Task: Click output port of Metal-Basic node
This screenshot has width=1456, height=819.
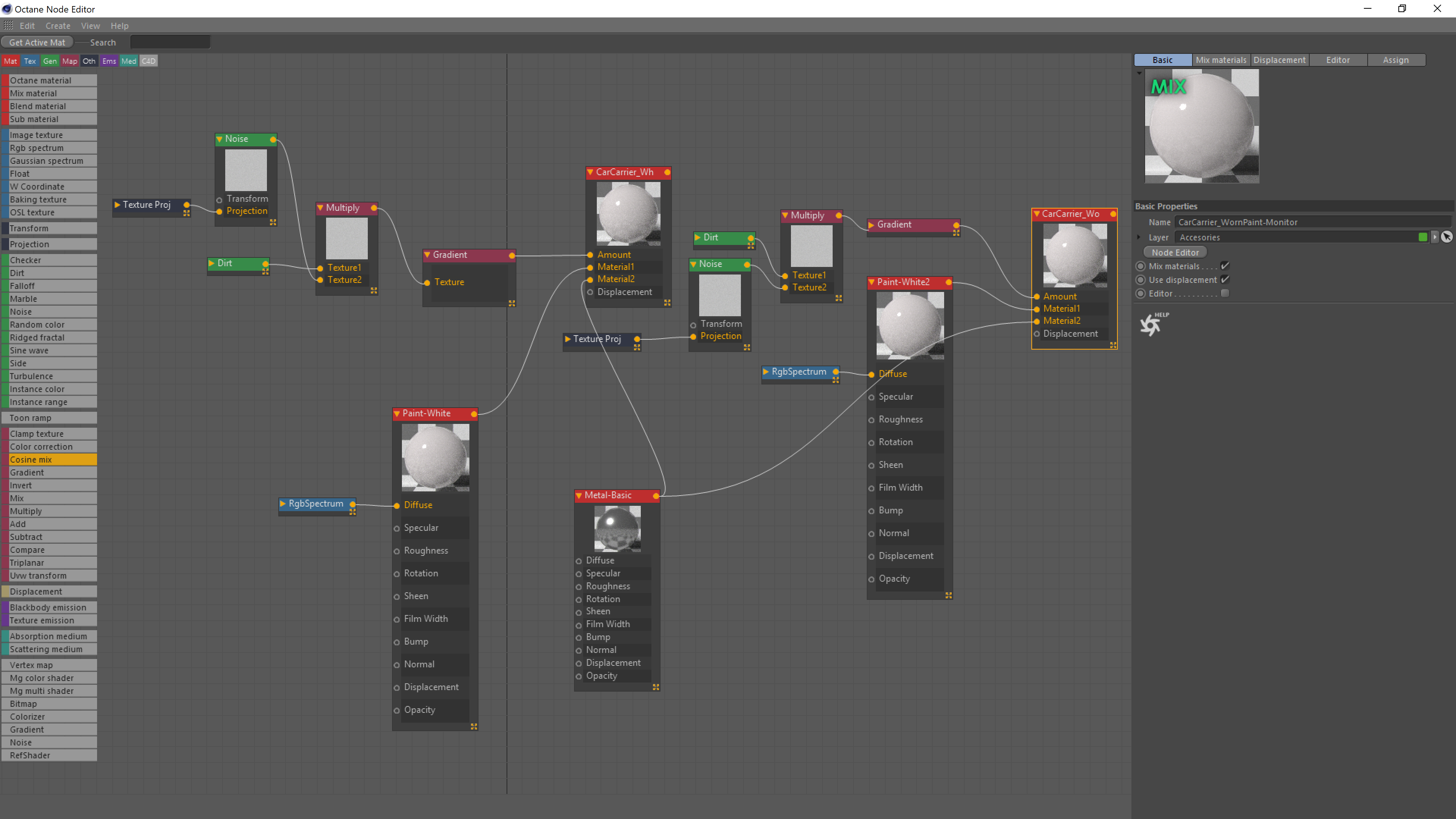Action: click(x=656, y=496)
